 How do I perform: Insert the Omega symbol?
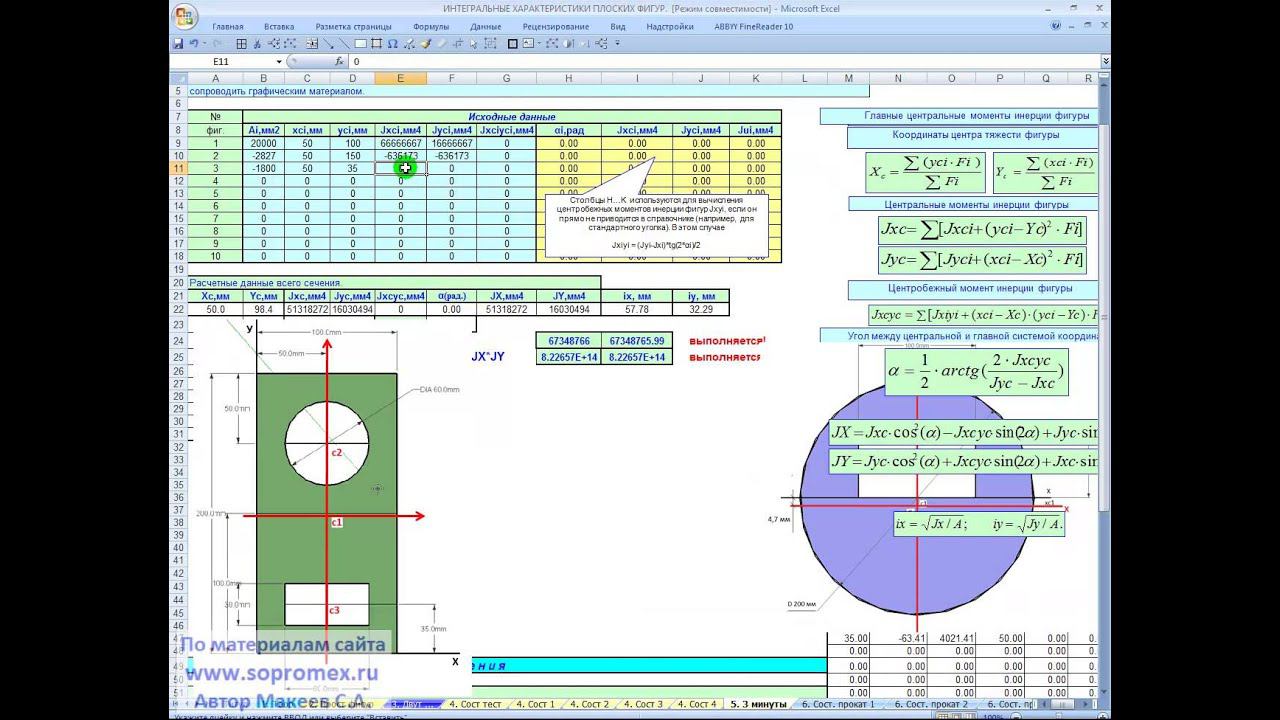tap(393, 44)
